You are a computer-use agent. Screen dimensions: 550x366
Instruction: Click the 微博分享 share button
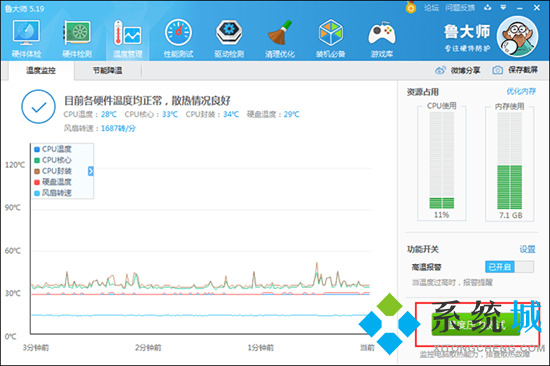[x=457, y=70]
